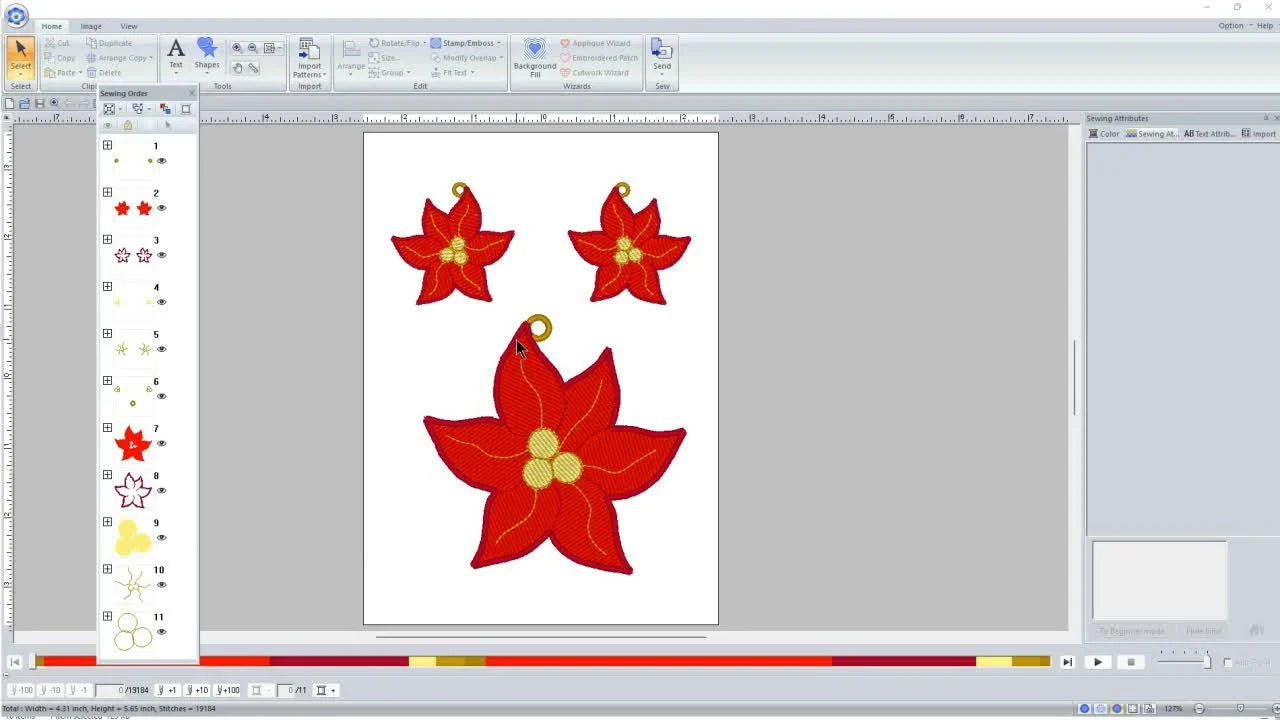Switch to the View ribbon tab
The height and width of the screenshot is (720, 1280).
(x=129, y=26)
